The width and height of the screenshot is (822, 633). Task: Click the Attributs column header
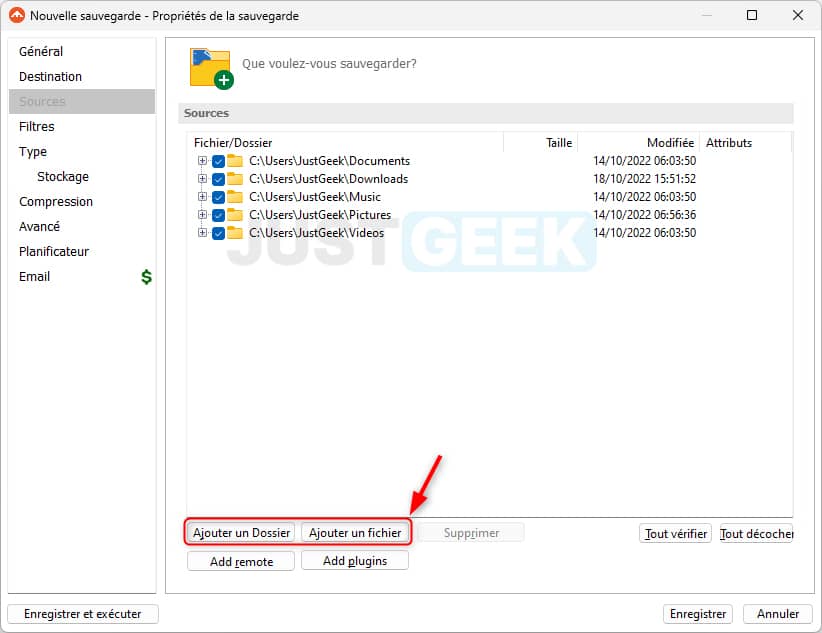(x=745, y=143)
